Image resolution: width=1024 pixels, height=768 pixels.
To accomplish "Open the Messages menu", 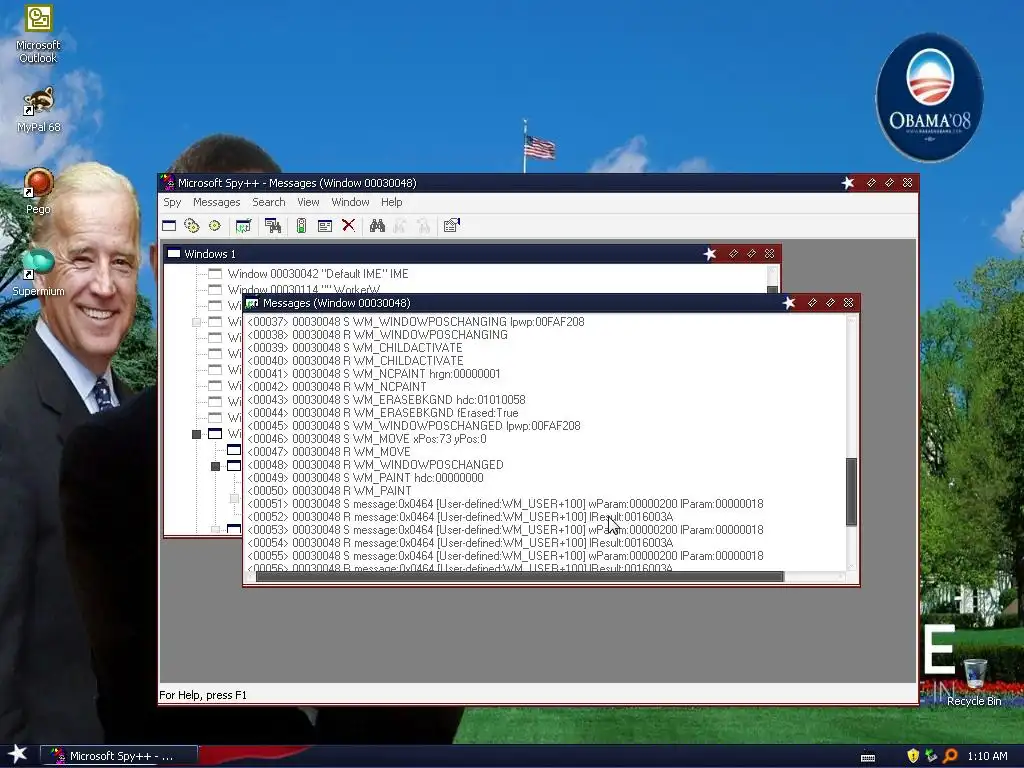I will [x=216, y=202].
